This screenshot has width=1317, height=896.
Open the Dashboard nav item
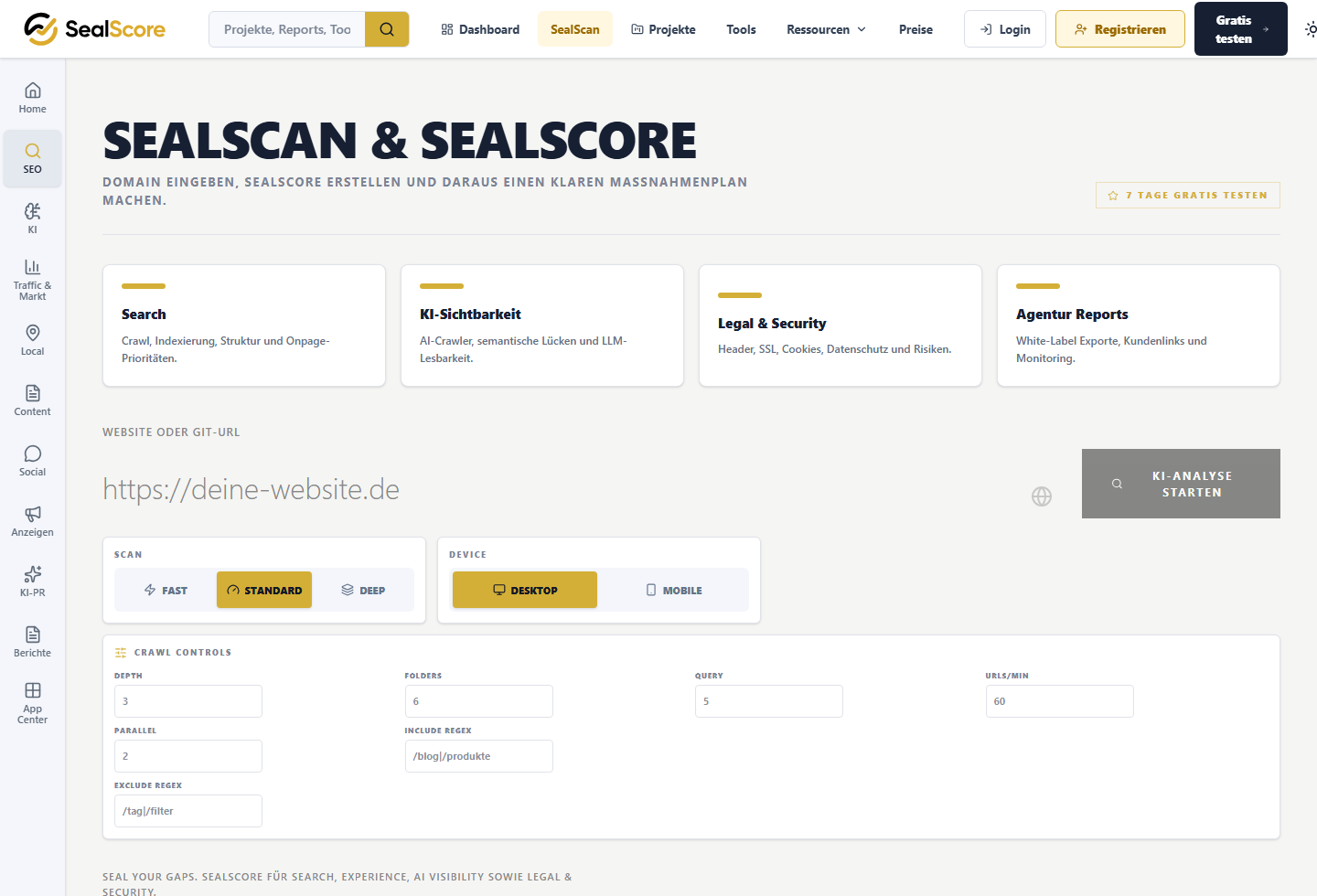[x=481, y=29]
